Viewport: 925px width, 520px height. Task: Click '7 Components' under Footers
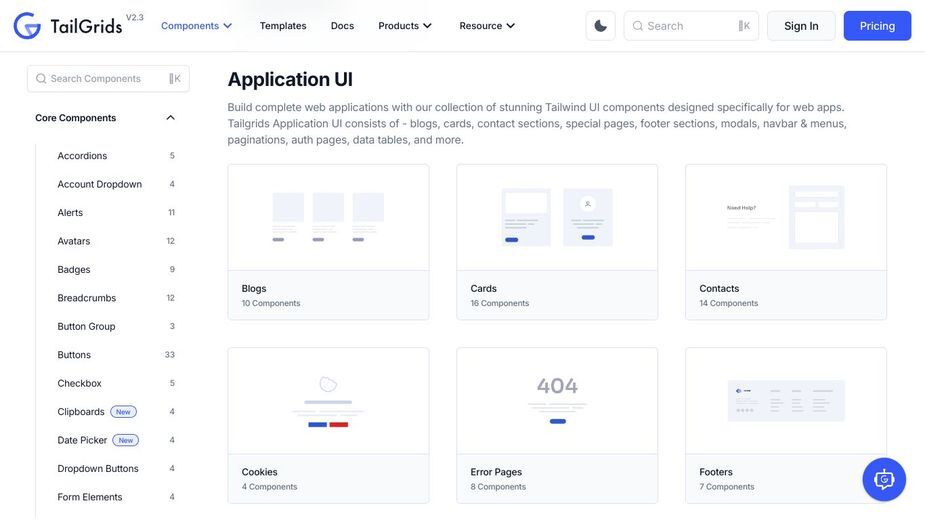click(727, 487)
